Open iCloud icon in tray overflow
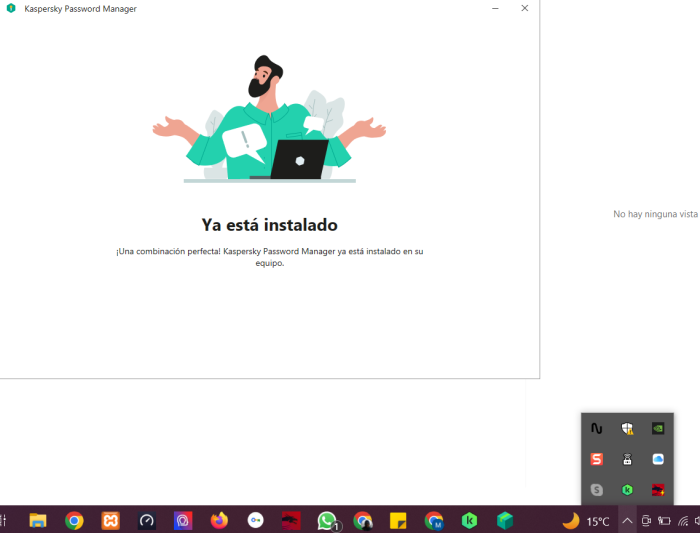 coord(658,459)
